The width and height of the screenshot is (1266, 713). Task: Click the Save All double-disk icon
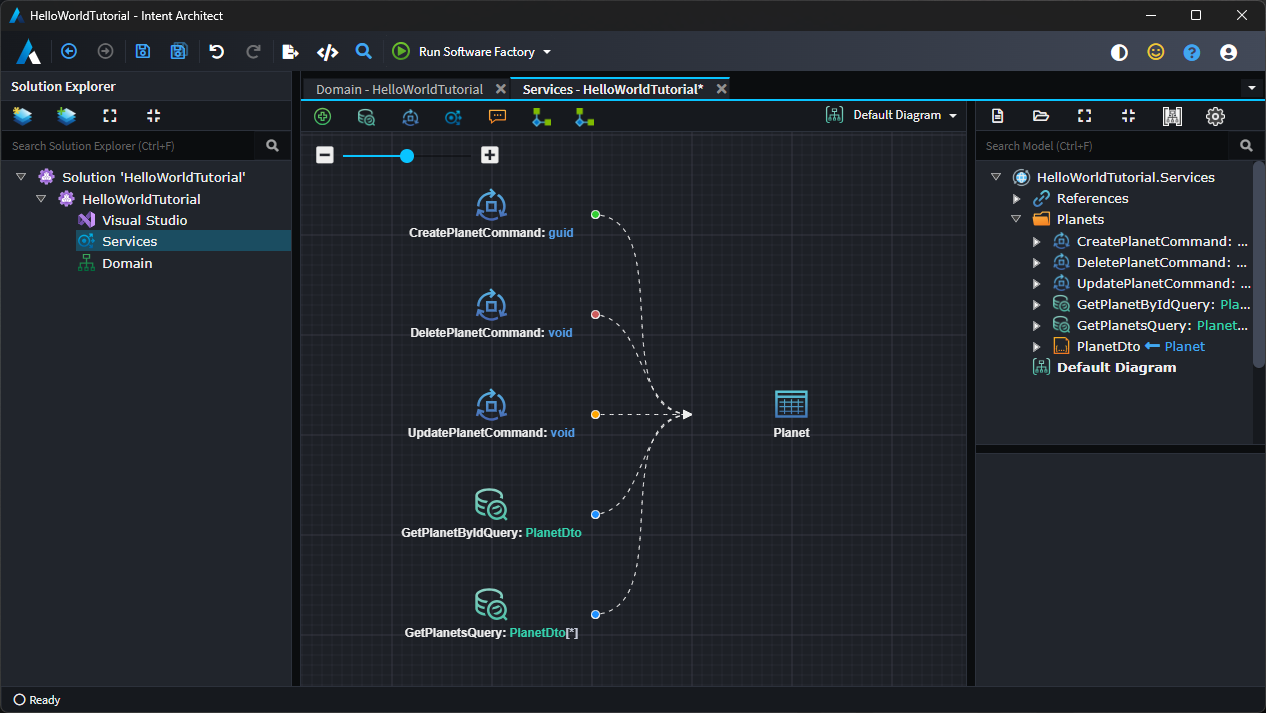coord(179,52)
